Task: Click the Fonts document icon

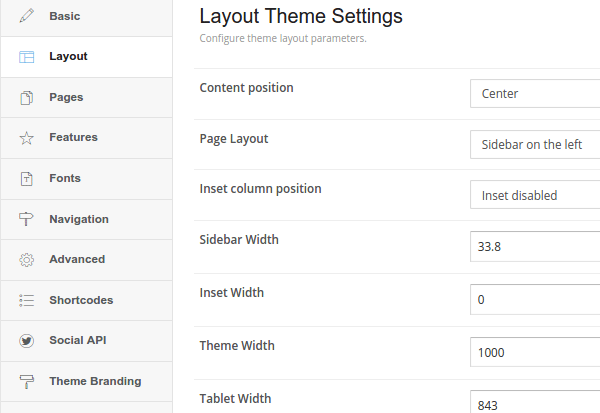Action: pyautogui.click(x=26, y=179)
